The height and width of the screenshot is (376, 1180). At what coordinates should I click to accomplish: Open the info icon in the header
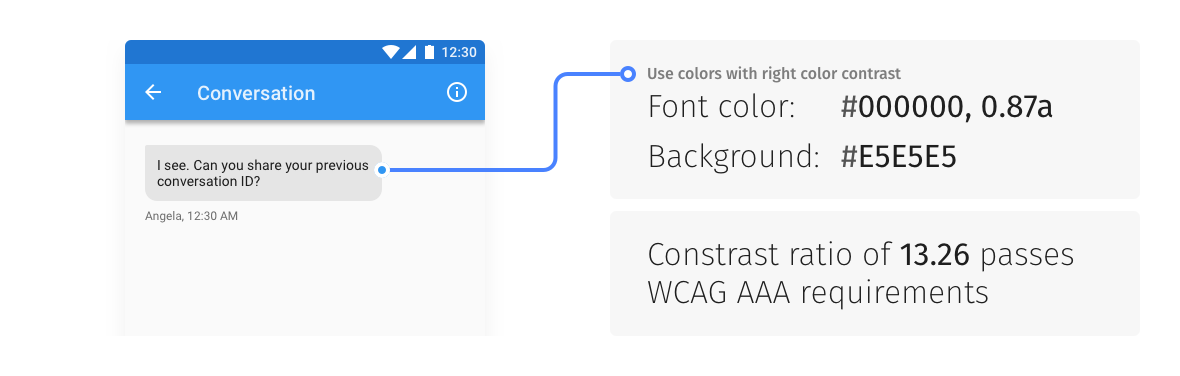point(457,92)
